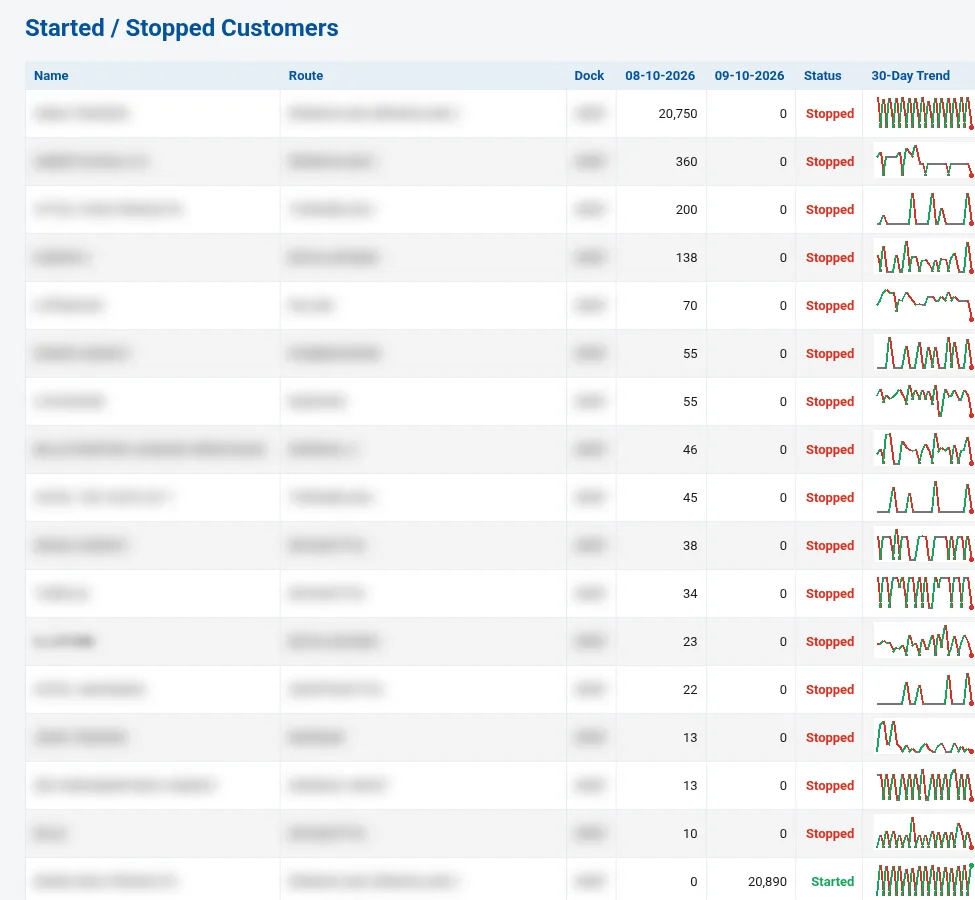Click the Started / Stopped Customers heading
Image resolution: width=975 pixels, height=900 pixels.
click(x=182, y=28)
